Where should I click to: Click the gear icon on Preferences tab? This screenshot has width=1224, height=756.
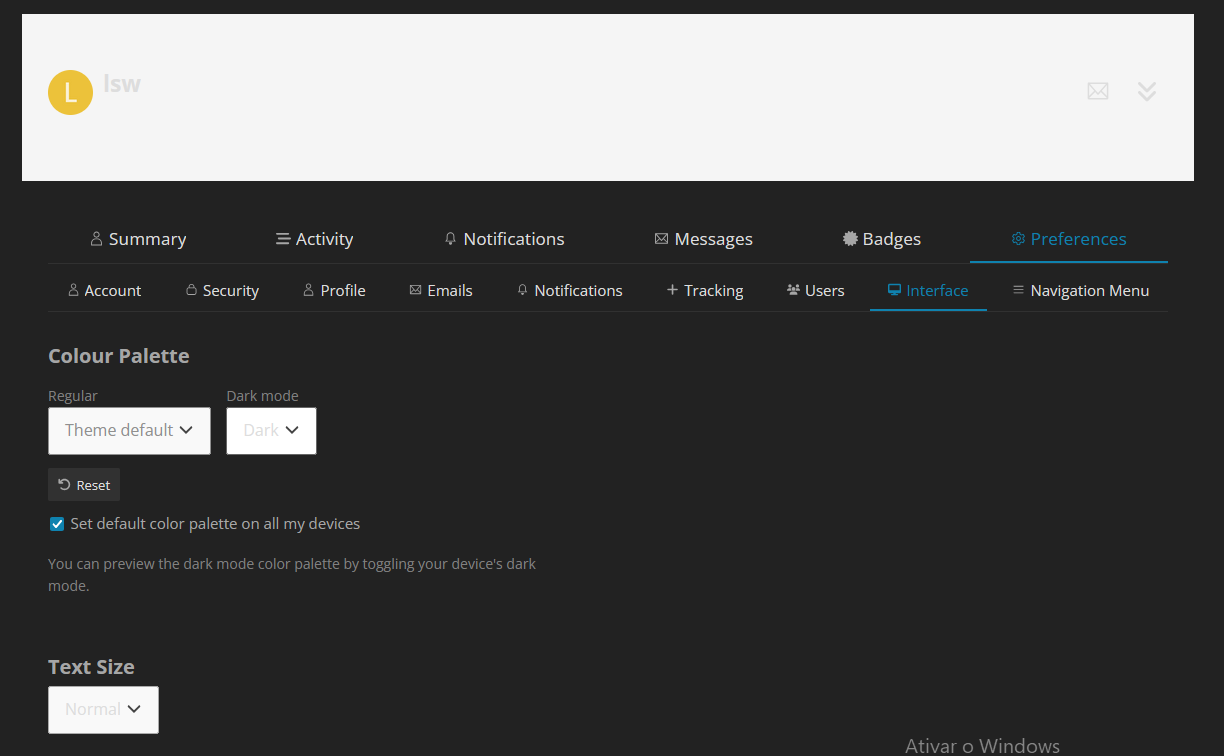pos(1018,239)
